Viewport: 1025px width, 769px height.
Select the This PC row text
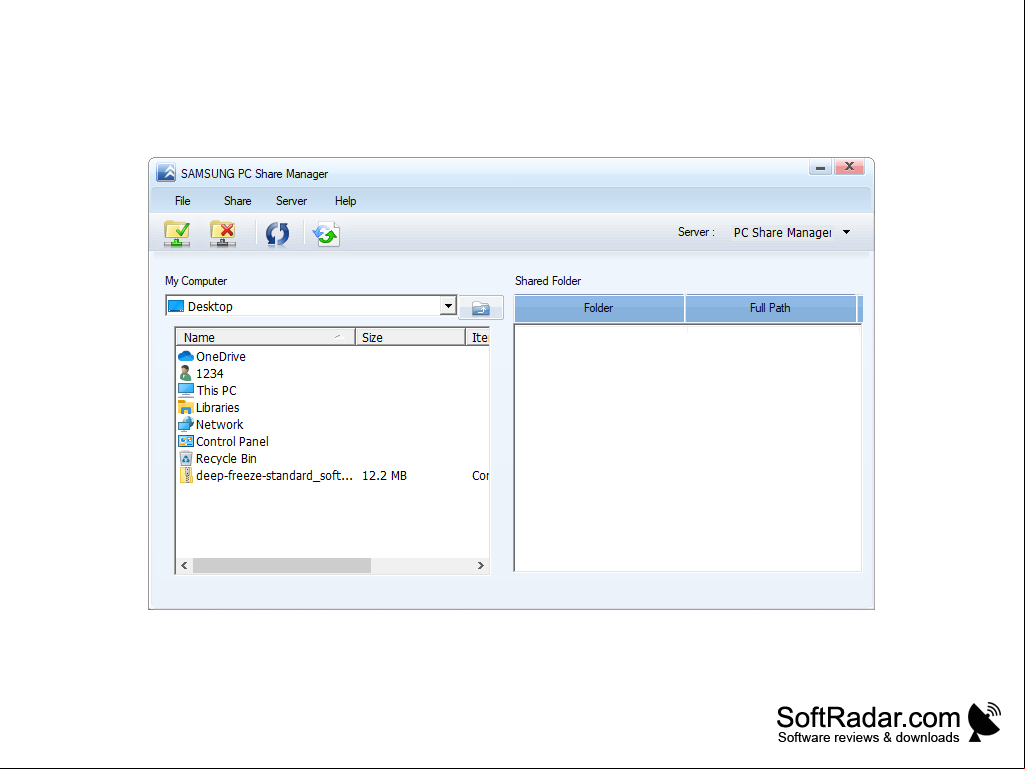[216, 390]
